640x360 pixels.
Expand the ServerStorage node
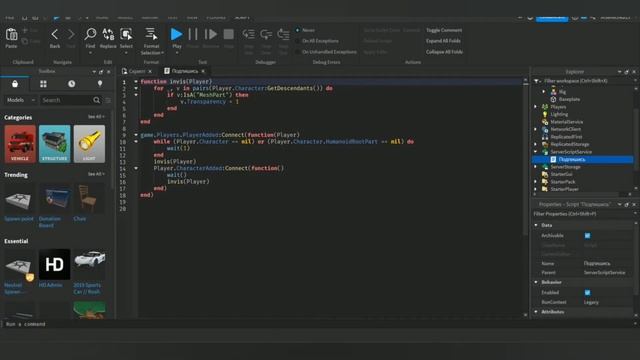click(536, 167)
